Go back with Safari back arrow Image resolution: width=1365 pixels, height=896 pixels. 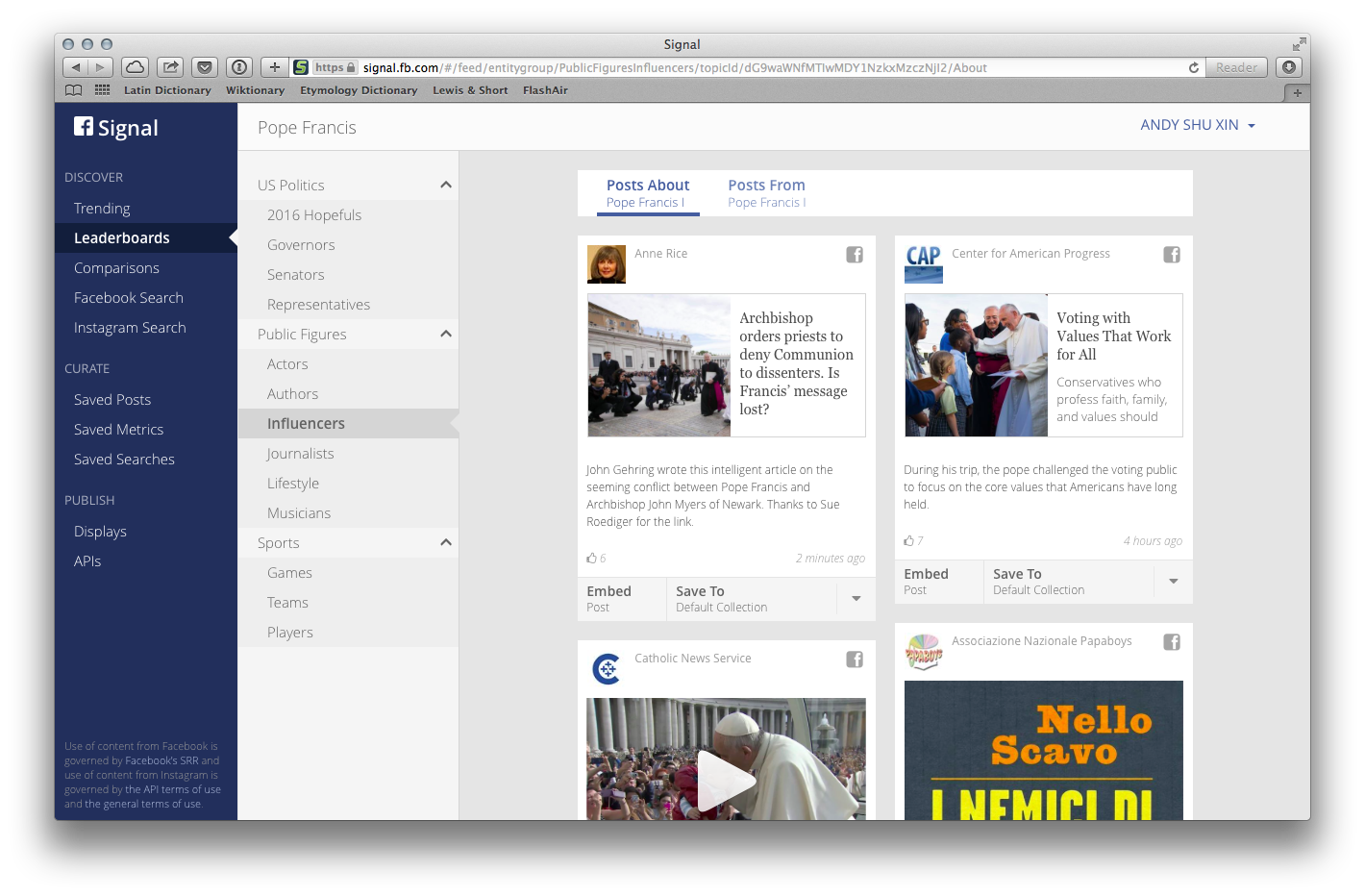pyautogui.click(x=75, y=67)
